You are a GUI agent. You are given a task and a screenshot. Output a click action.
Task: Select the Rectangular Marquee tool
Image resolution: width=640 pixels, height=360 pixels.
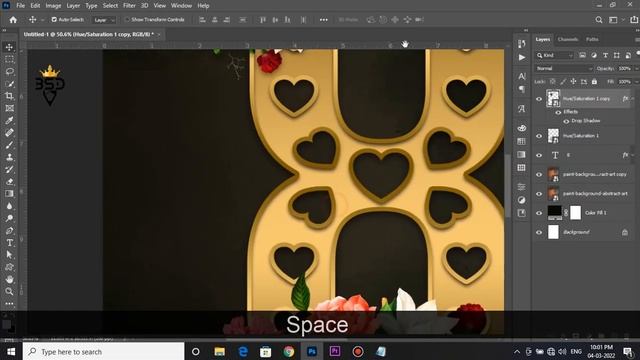[9, 60]
